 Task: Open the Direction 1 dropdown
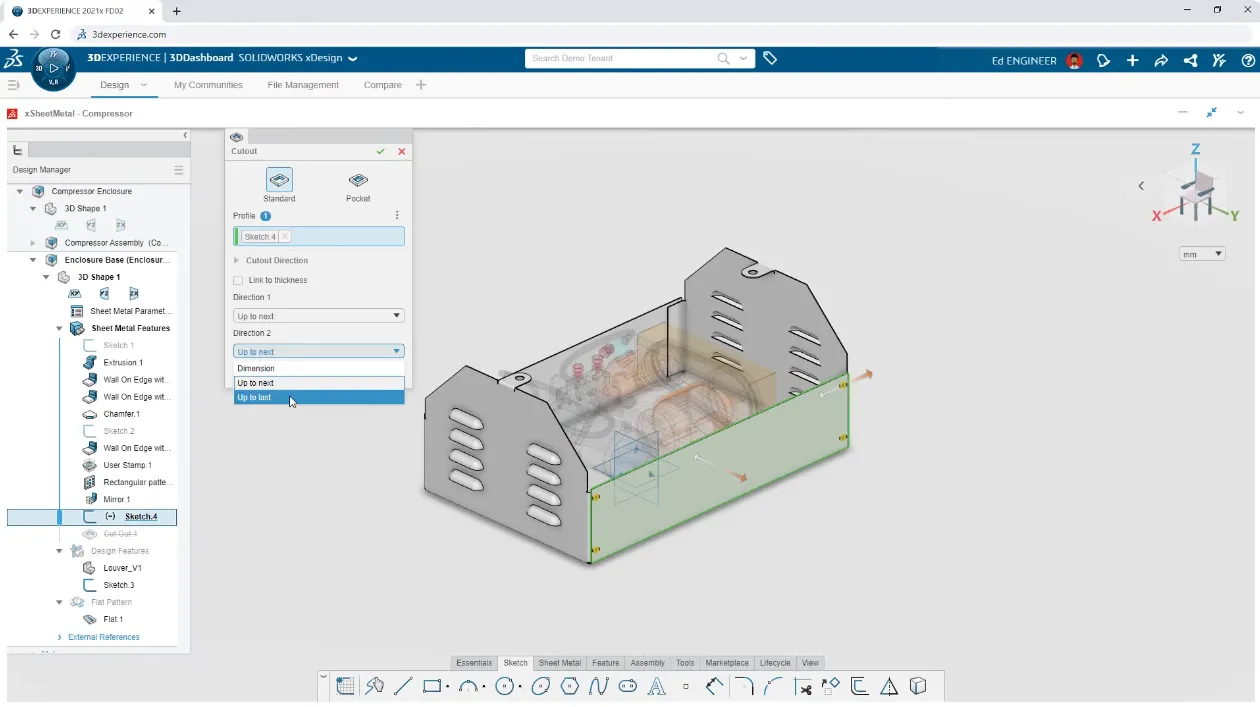(317, 315)
